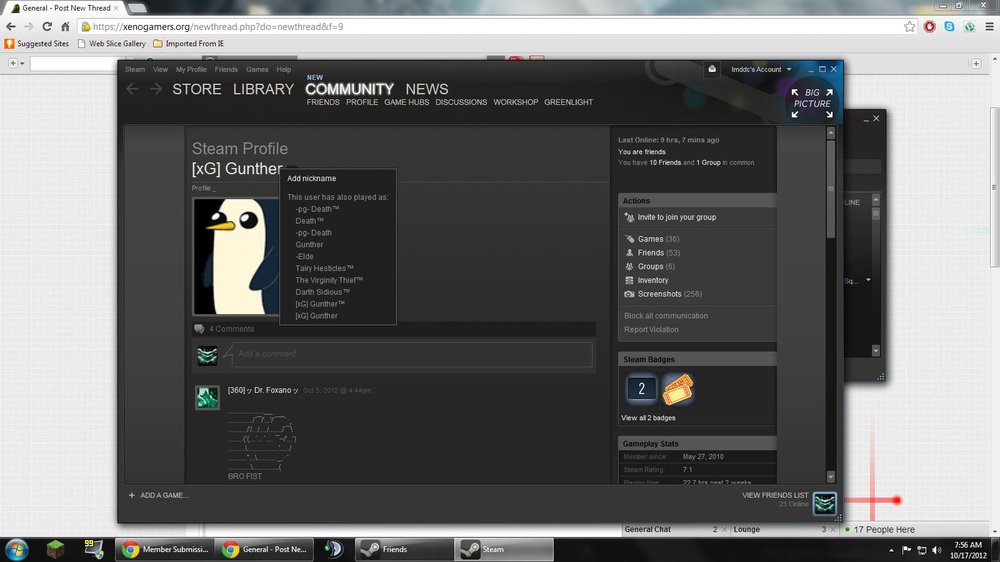Go to STORE section
Viewport: 1000px width, 562px height.
196,89
